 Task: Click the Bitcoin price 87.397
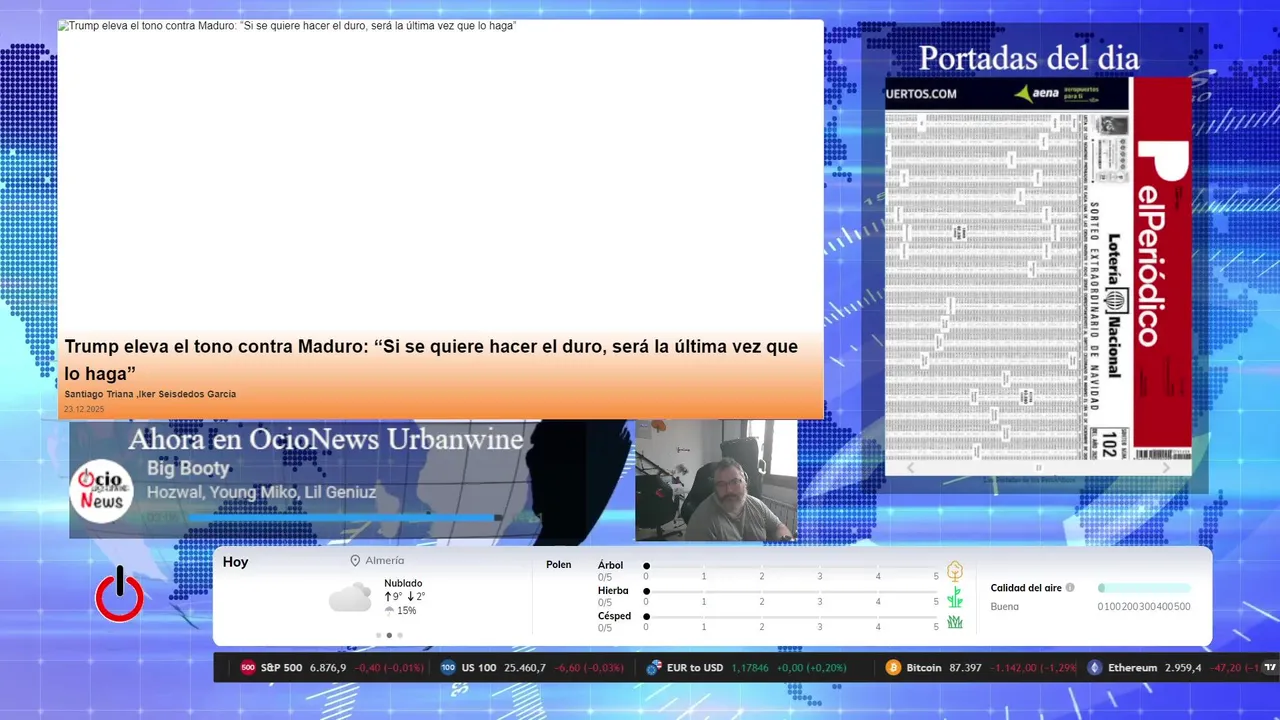(x=965, y=668)
